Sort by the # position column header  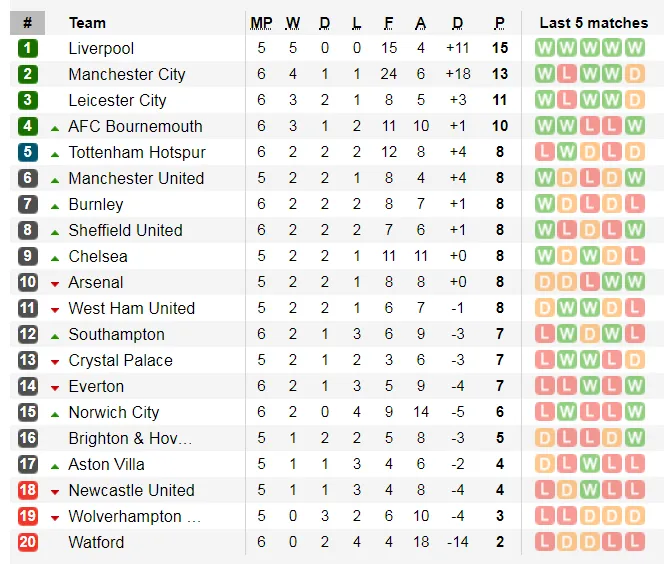pos(27,22)
